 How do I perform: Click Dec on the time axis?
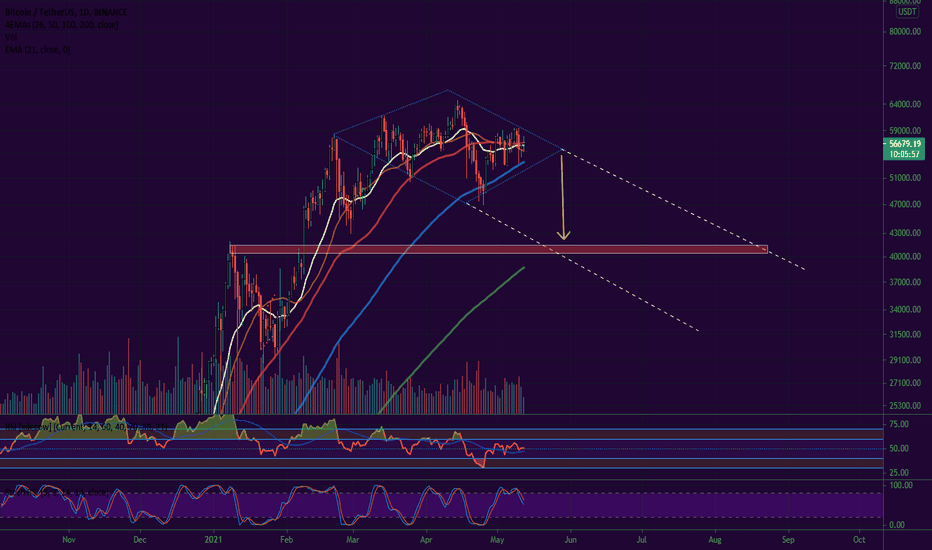(x=140, y=540)
